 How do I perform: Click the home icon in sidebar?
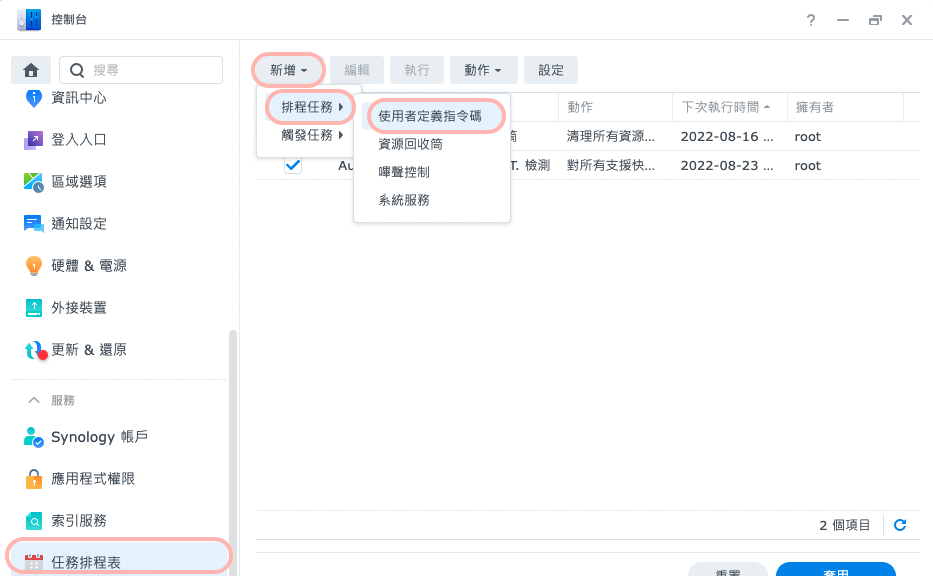point(31,70)
